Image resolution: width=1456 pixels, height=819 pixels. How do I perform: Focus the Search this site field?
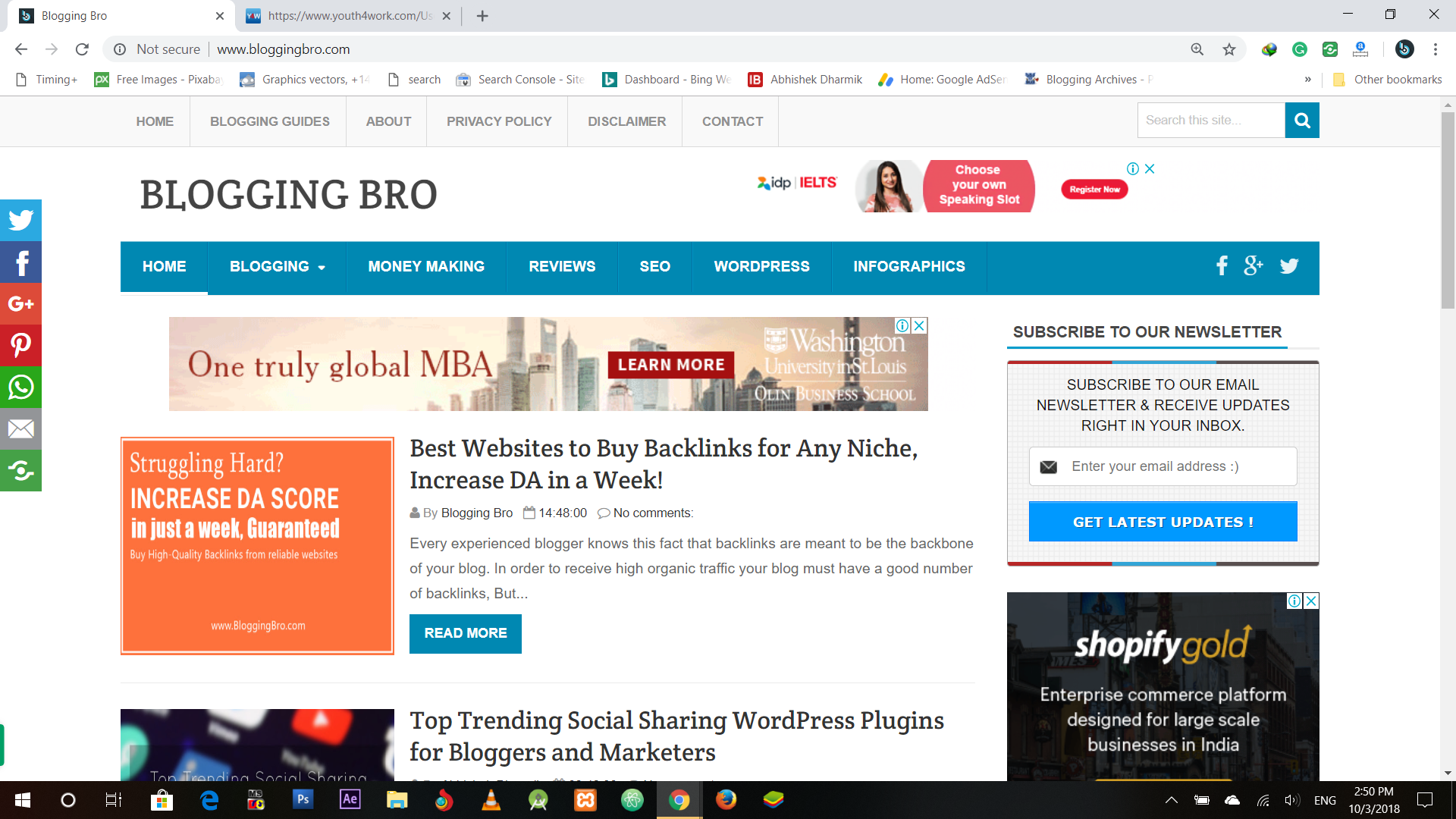point(1211,120)
